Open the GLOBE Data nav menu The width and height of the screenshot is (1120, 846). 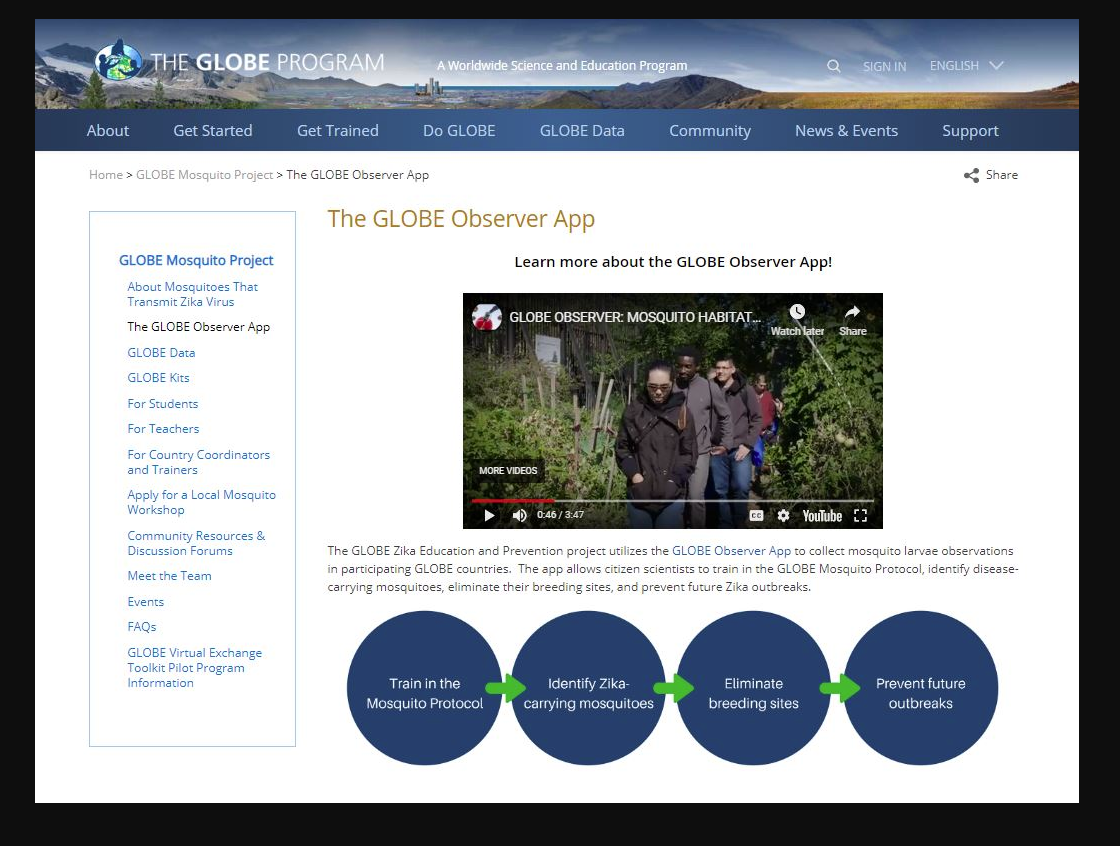582,131
